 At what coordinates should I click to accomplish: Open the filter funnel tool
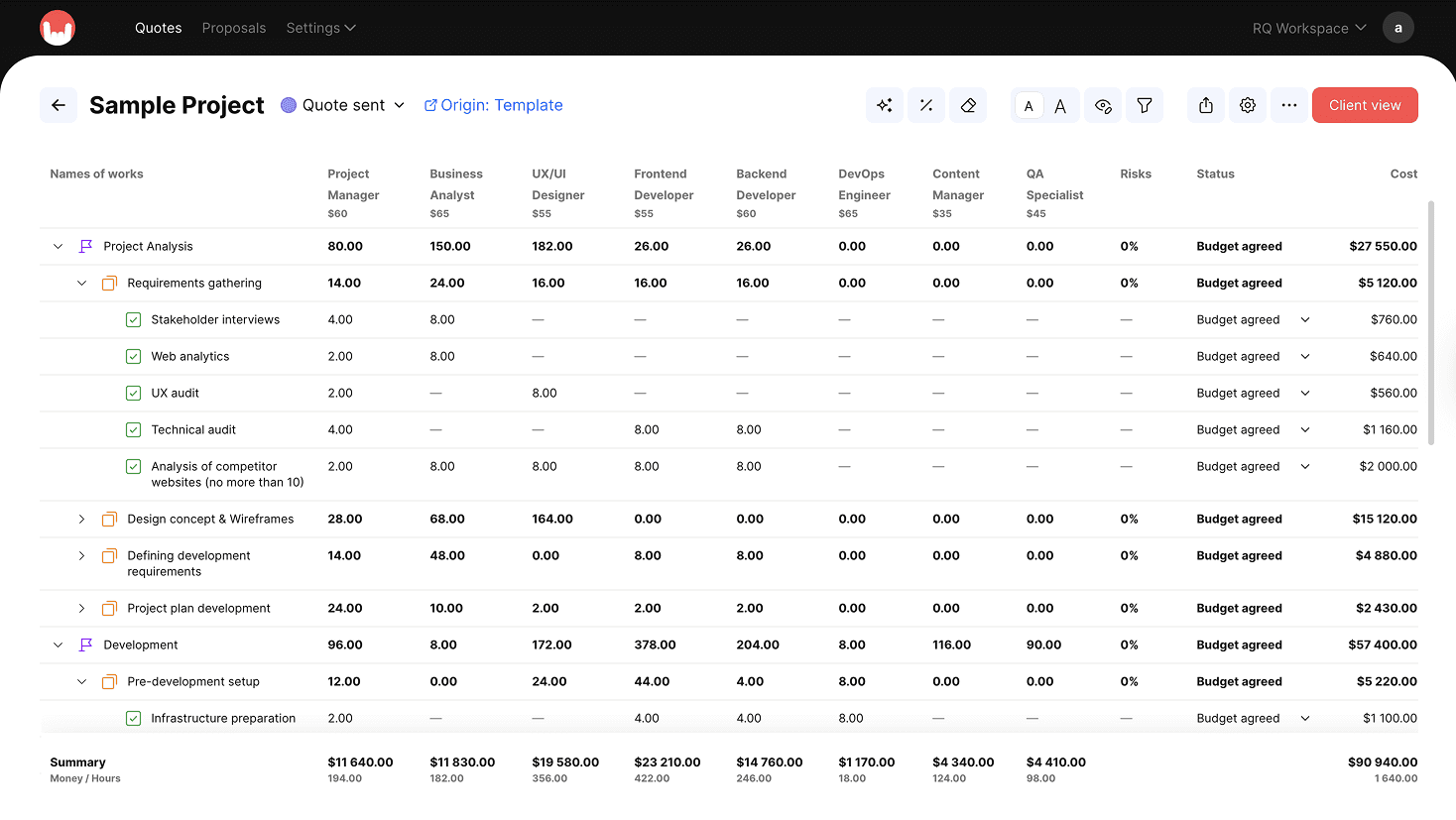coord(1145,105)
